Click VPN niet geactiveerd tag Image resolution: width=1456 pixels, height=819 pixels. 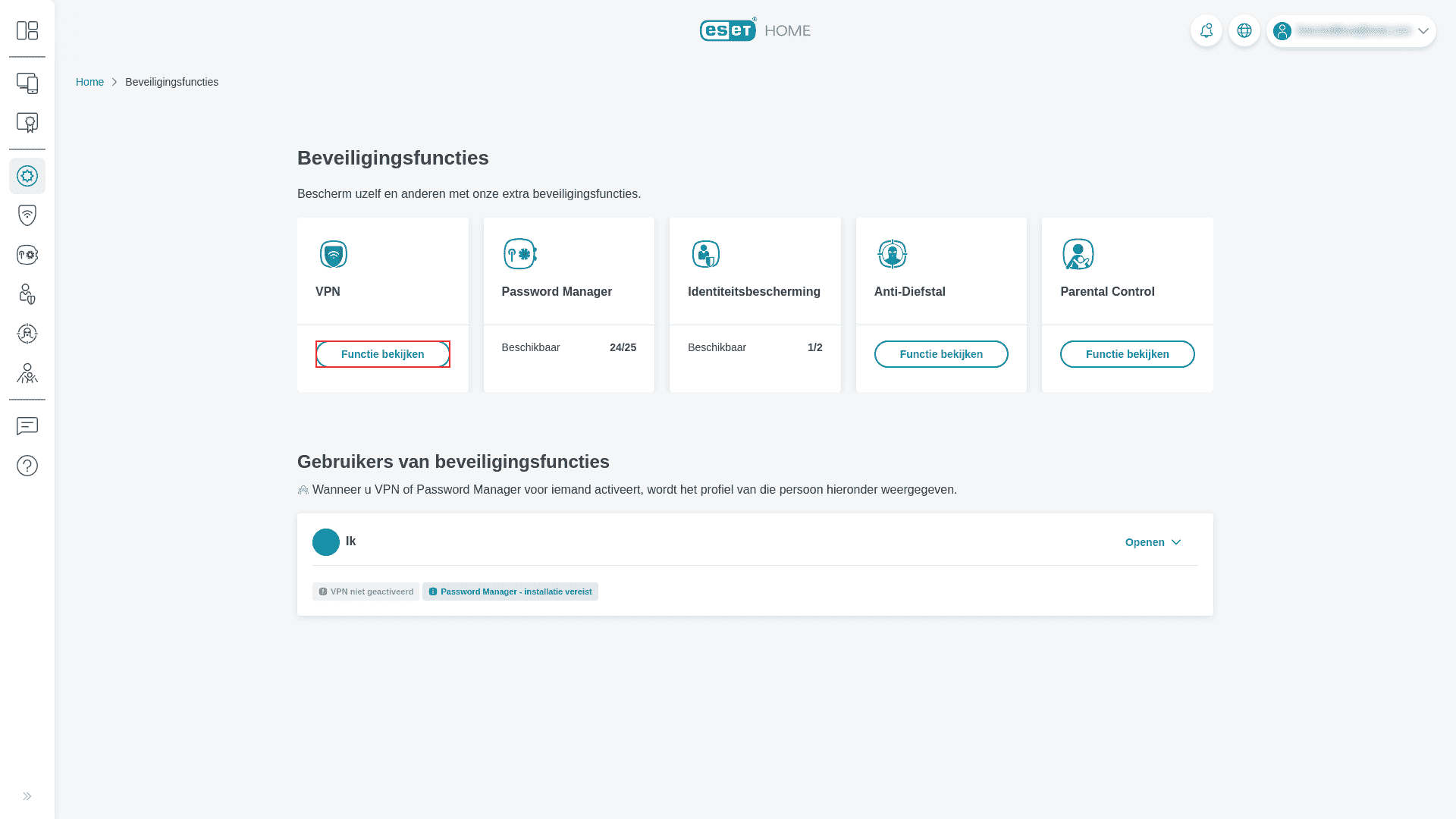pos(366,591)
